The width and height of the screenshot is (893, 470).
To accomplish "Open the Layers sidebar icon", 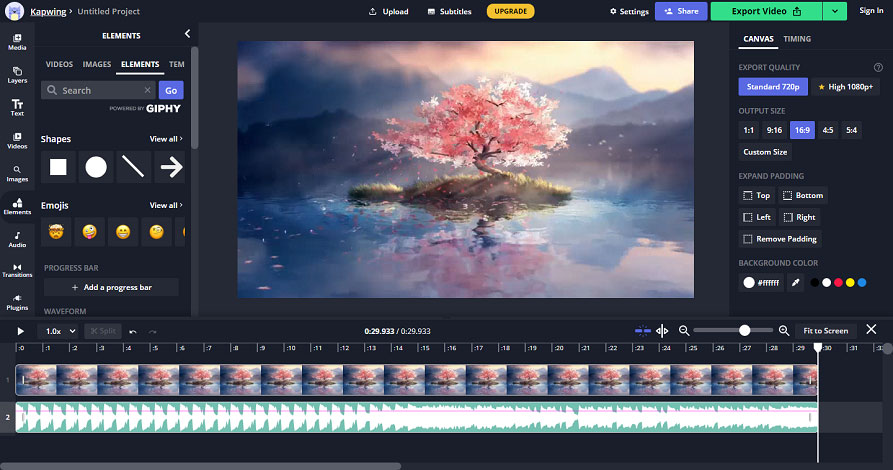I will (x=17, y=75).
